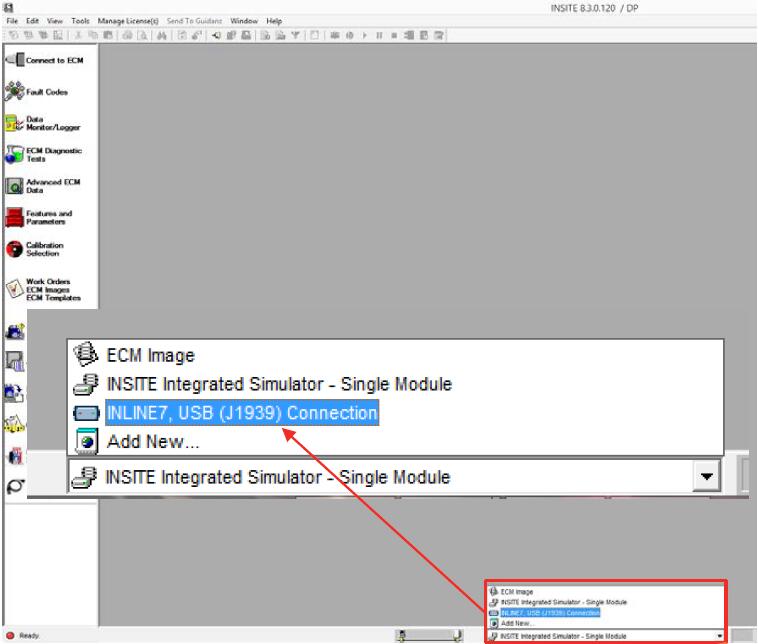Click the large magnified dropdown arrow button

click(x=706, y=477)
